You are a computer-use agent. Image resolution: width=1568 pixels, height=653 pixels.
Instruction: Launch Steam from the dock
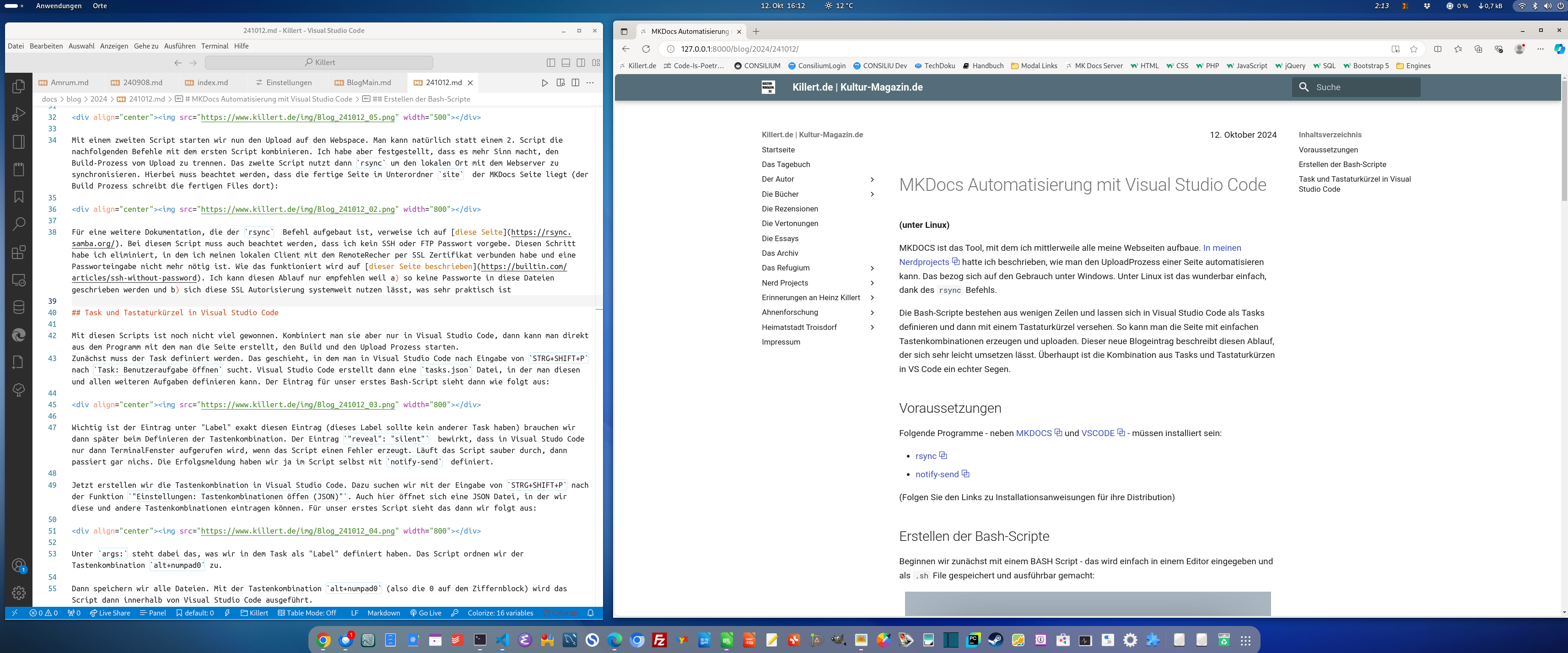tap(995, 640)
